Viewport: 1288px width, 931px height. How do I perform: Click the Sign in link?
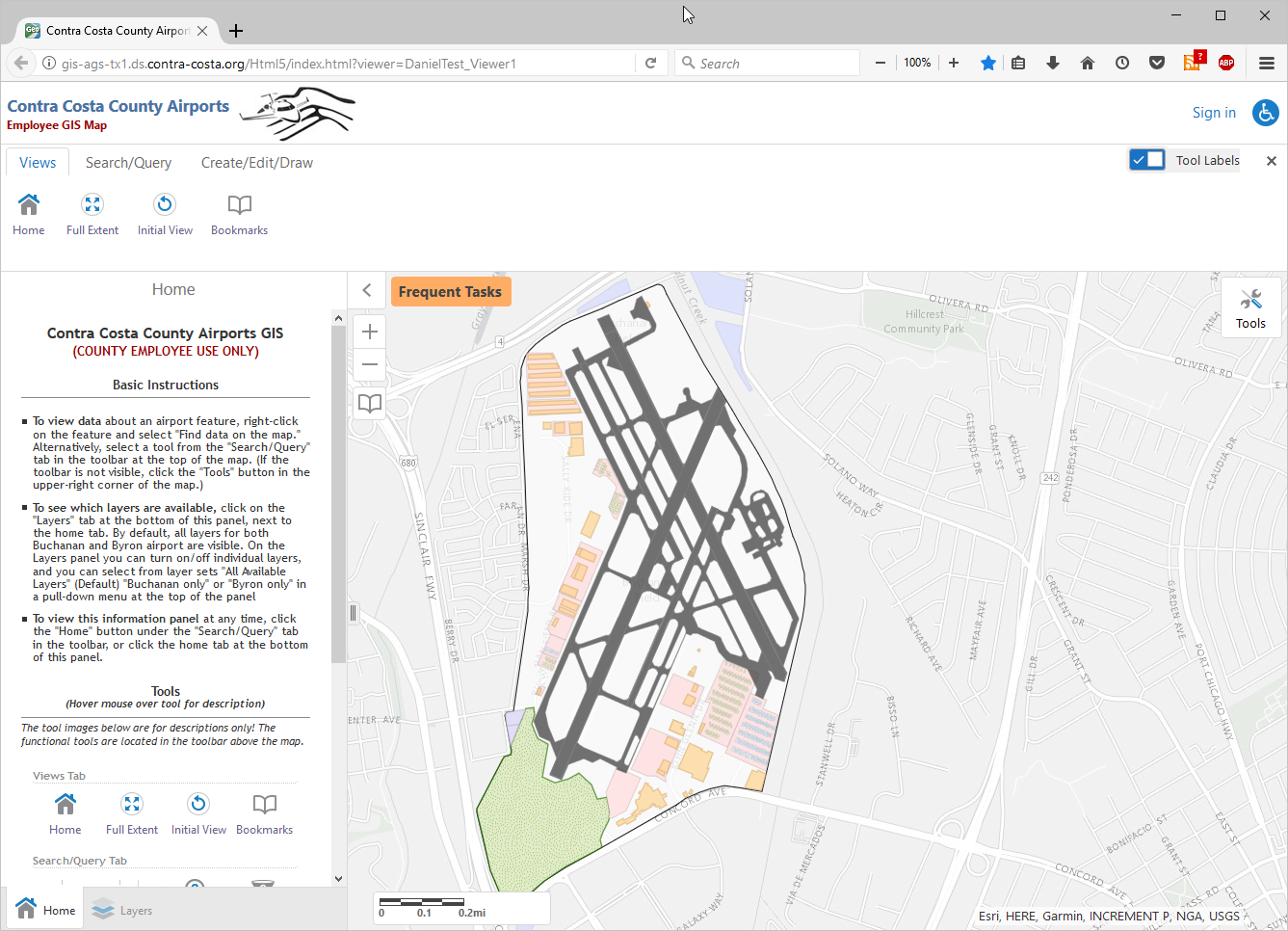click(1213, 113)
